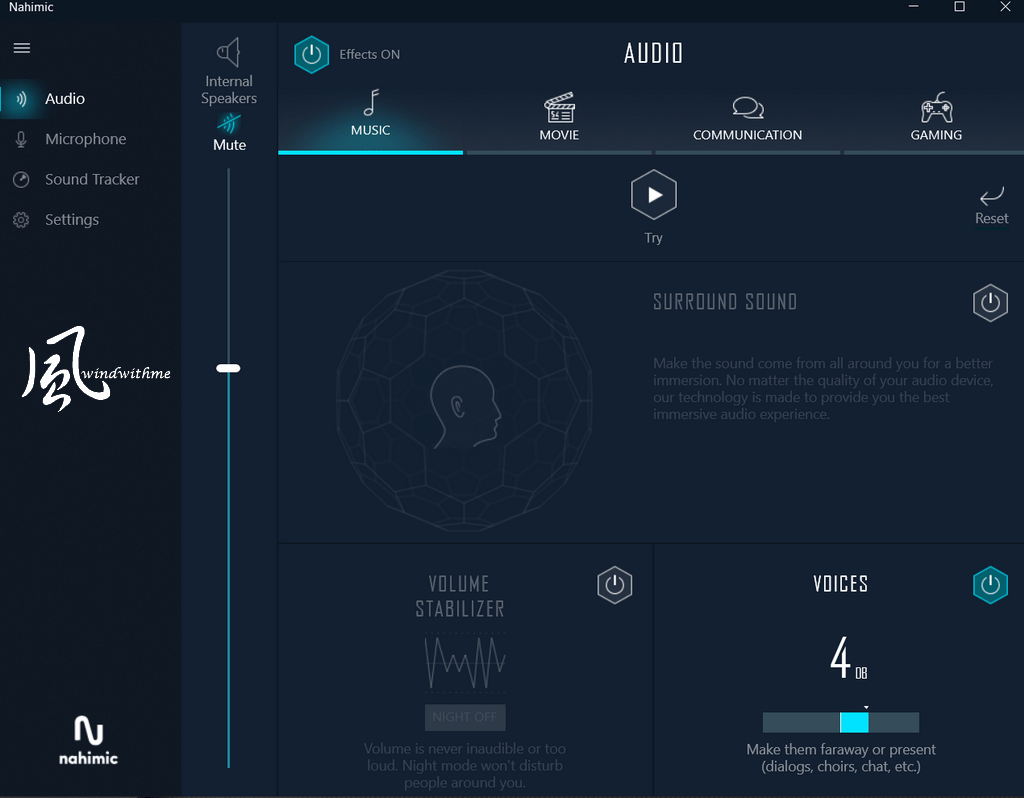Switch to the GAMING profile tab

coord(936,121)
